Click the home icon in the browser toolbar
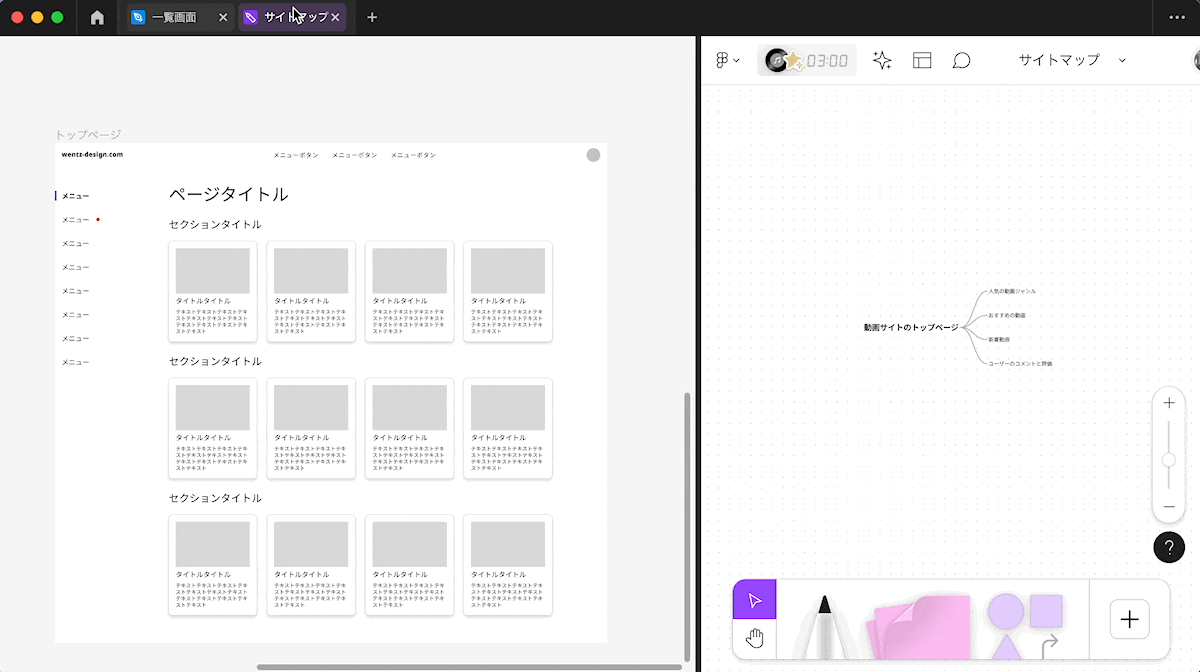This screenshot has height=672, width=1200. pyautogui.click(x=97, y=17)
